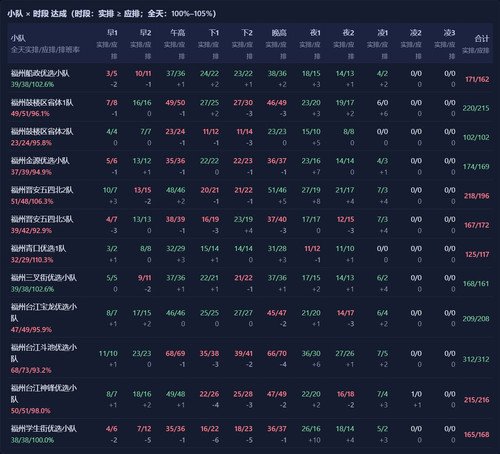Click the 66/70 cell in 晚高 column
Image resolution: width=500 pixels, height=454 pixels.
pyautogui.click(x=277, y=353)
